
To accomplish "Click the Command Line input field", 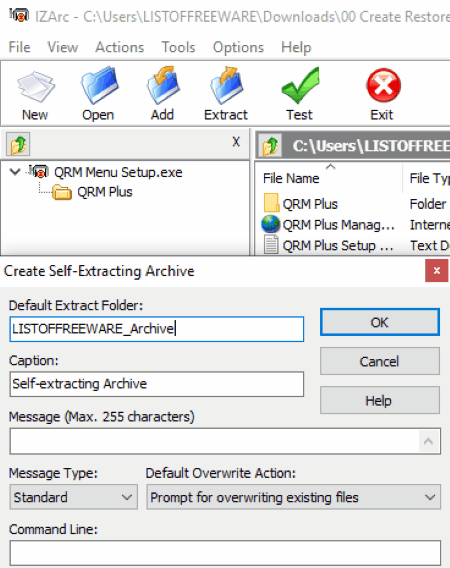I will click(225, 553).
